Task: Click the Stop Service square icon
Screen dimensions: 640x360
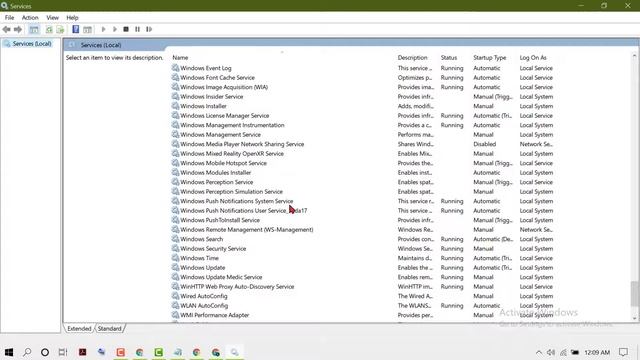Action: [x=126, y=29]
